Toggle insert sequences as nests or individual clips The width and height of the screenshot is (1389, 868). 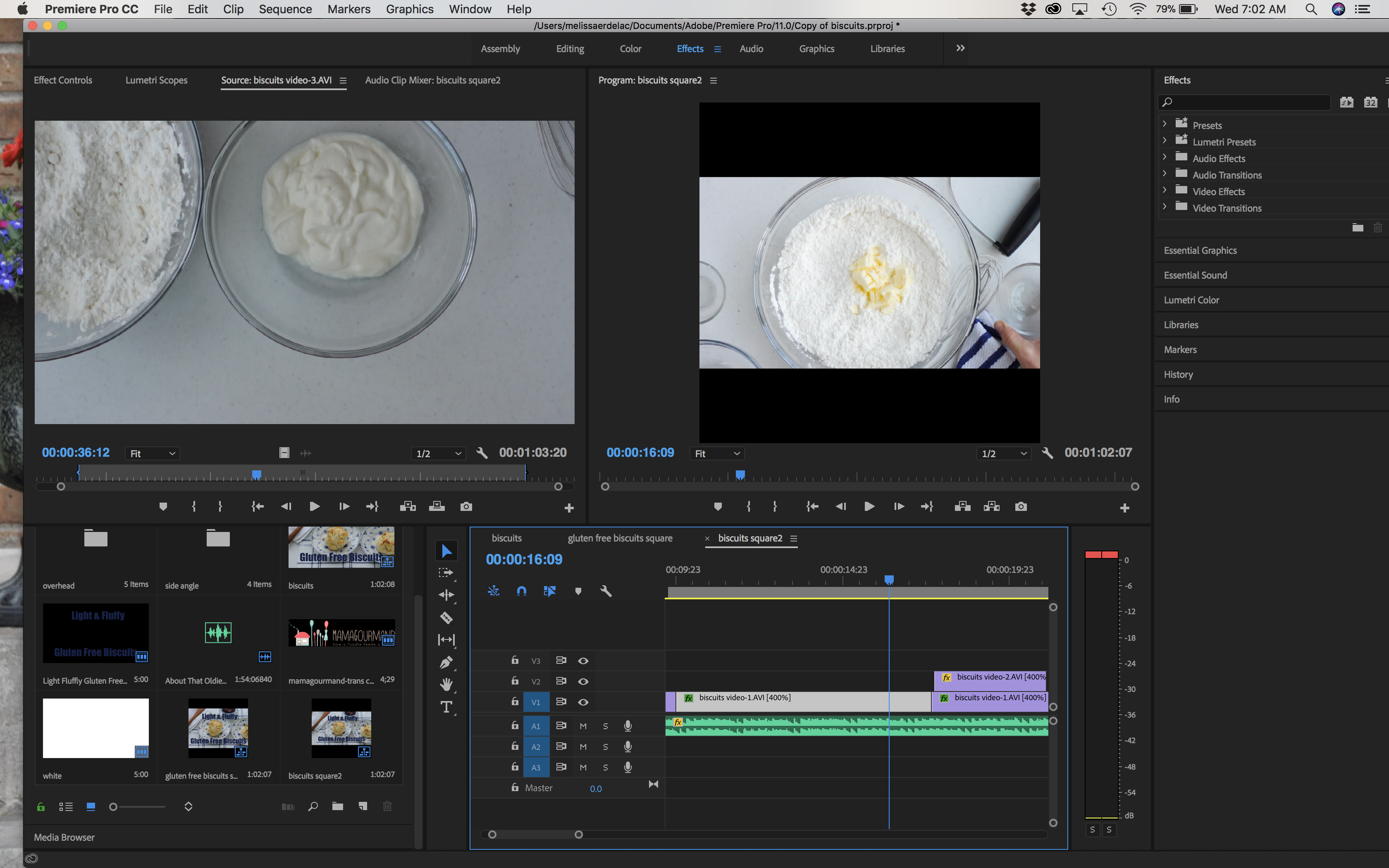click(x=494, y=591)
